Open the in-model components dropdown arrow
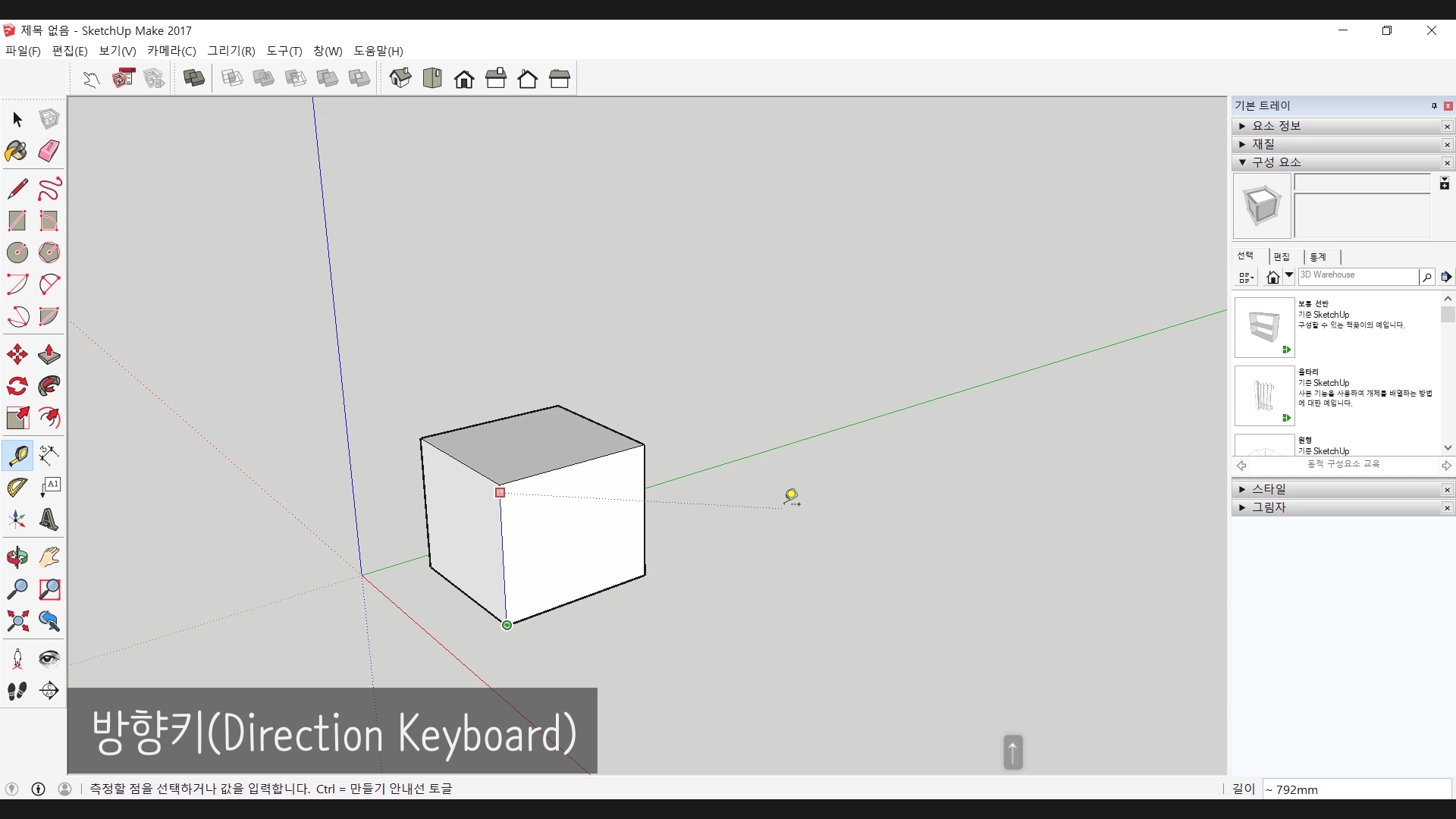The image size is (1456, 819). [1288, 276]
